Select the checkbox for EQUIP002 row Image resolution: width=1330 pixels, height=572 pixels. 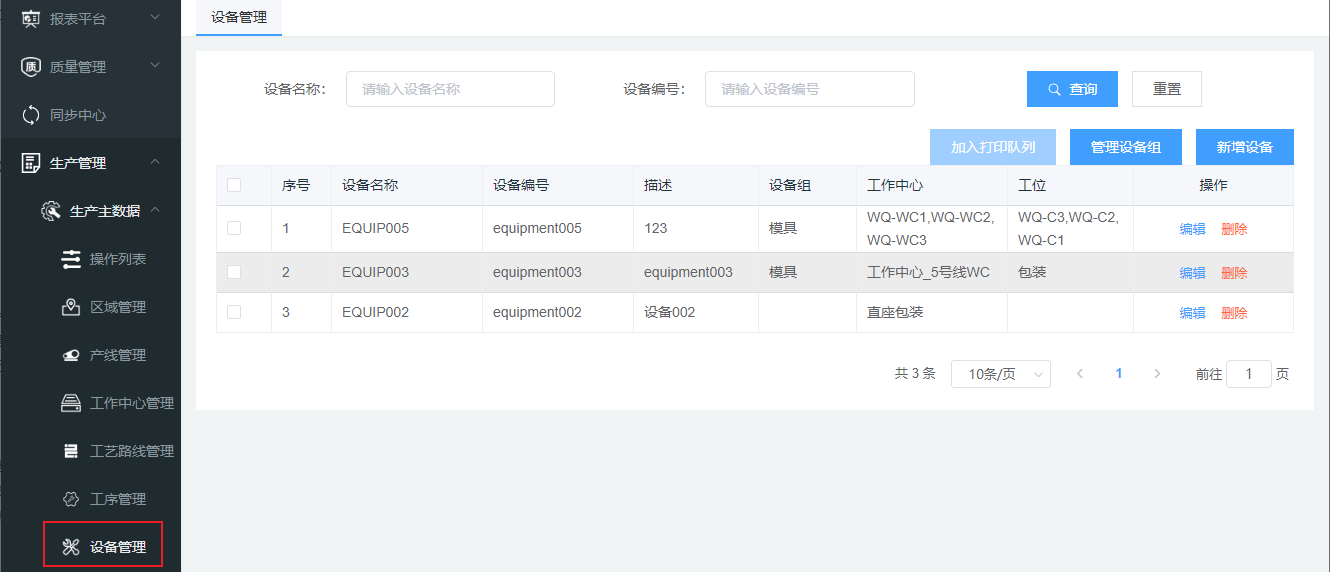point(234,312)
